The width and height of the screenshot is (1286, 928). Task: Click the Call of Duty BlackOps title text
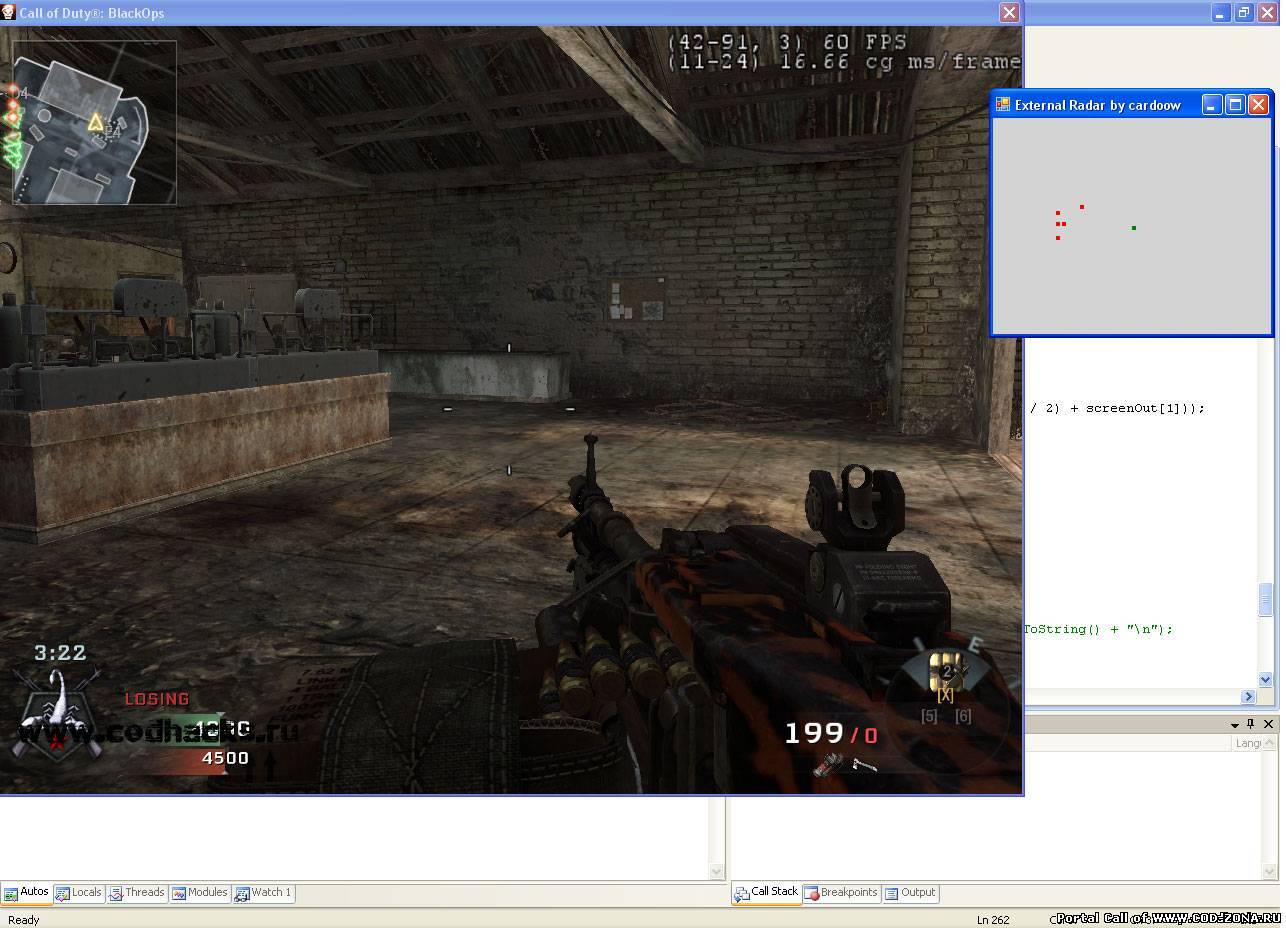pos(91,13)
